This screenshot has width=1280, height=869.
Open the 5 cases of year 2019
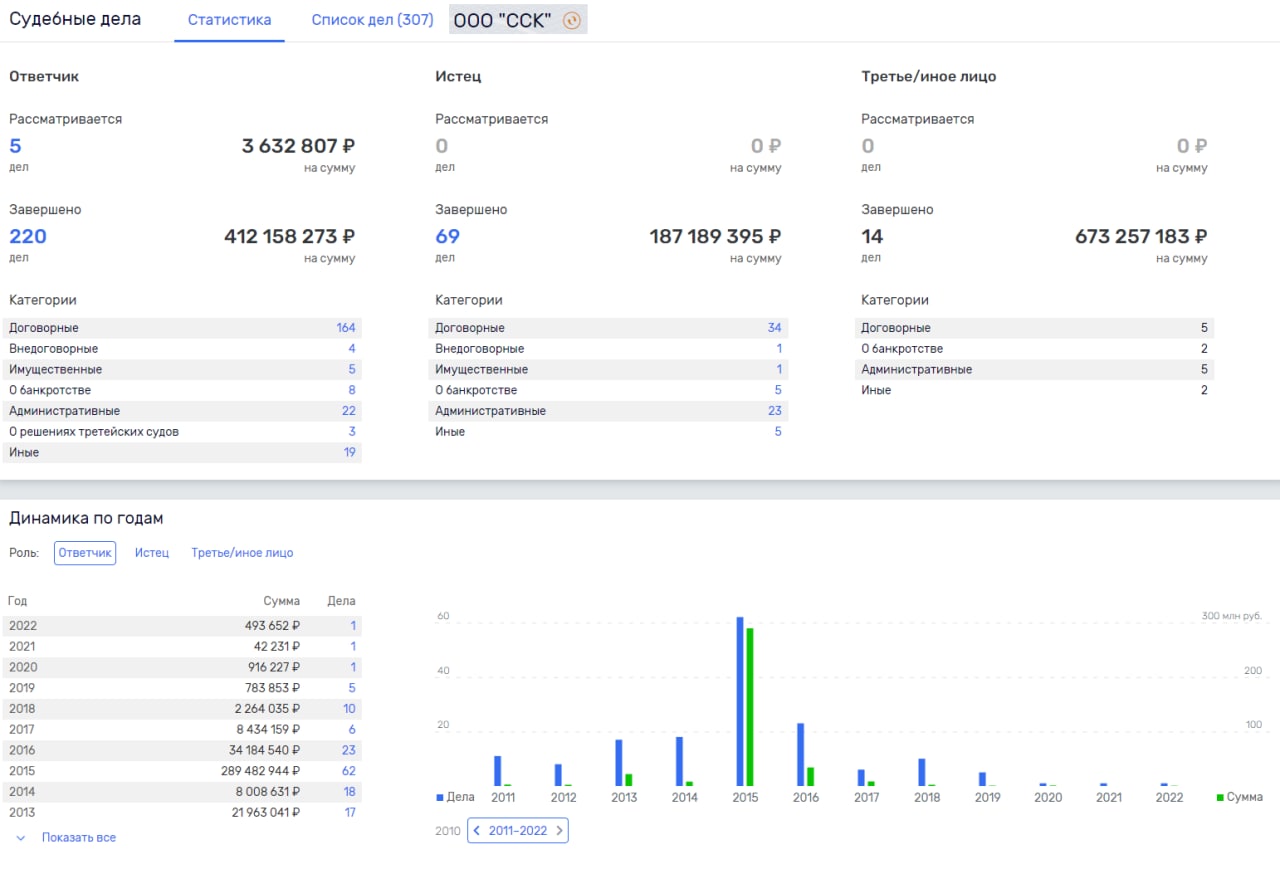point(352,688)
